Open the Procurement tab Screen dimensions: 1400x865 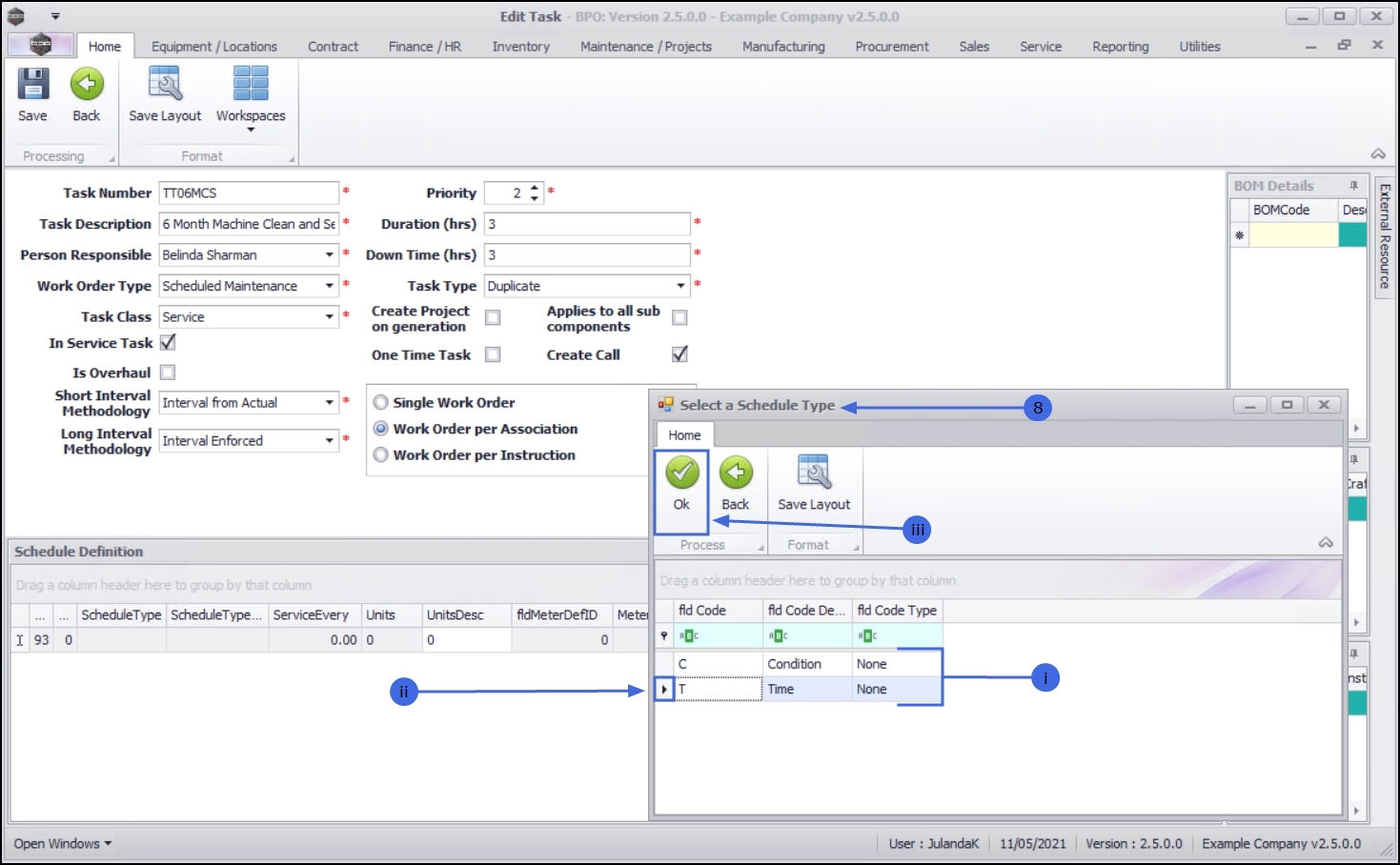click(892, 47)
